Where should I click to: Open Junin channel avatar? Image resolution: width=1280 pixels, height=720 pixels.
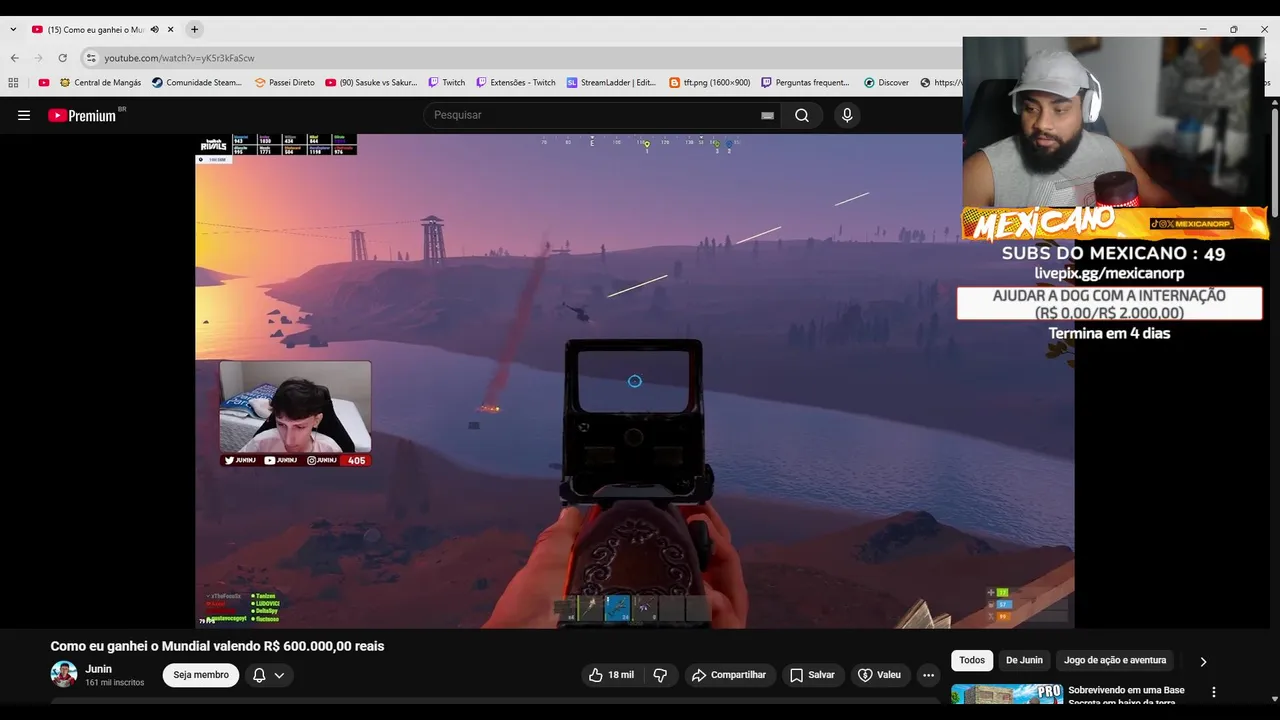(x=64, y=674)
